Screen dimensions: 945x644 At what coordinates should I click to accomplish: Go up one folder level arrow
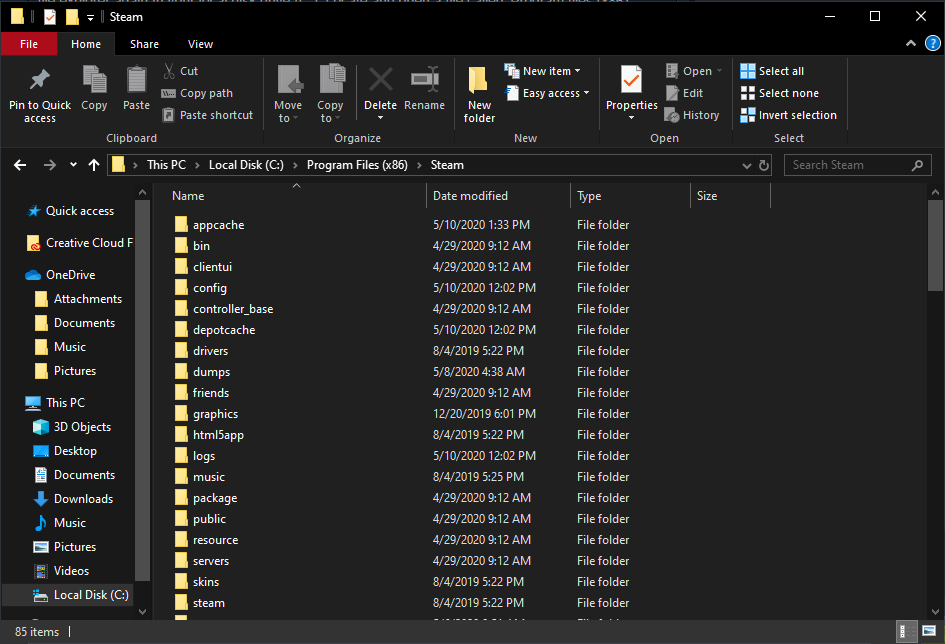pyautogui.click(x=93, y=165)
